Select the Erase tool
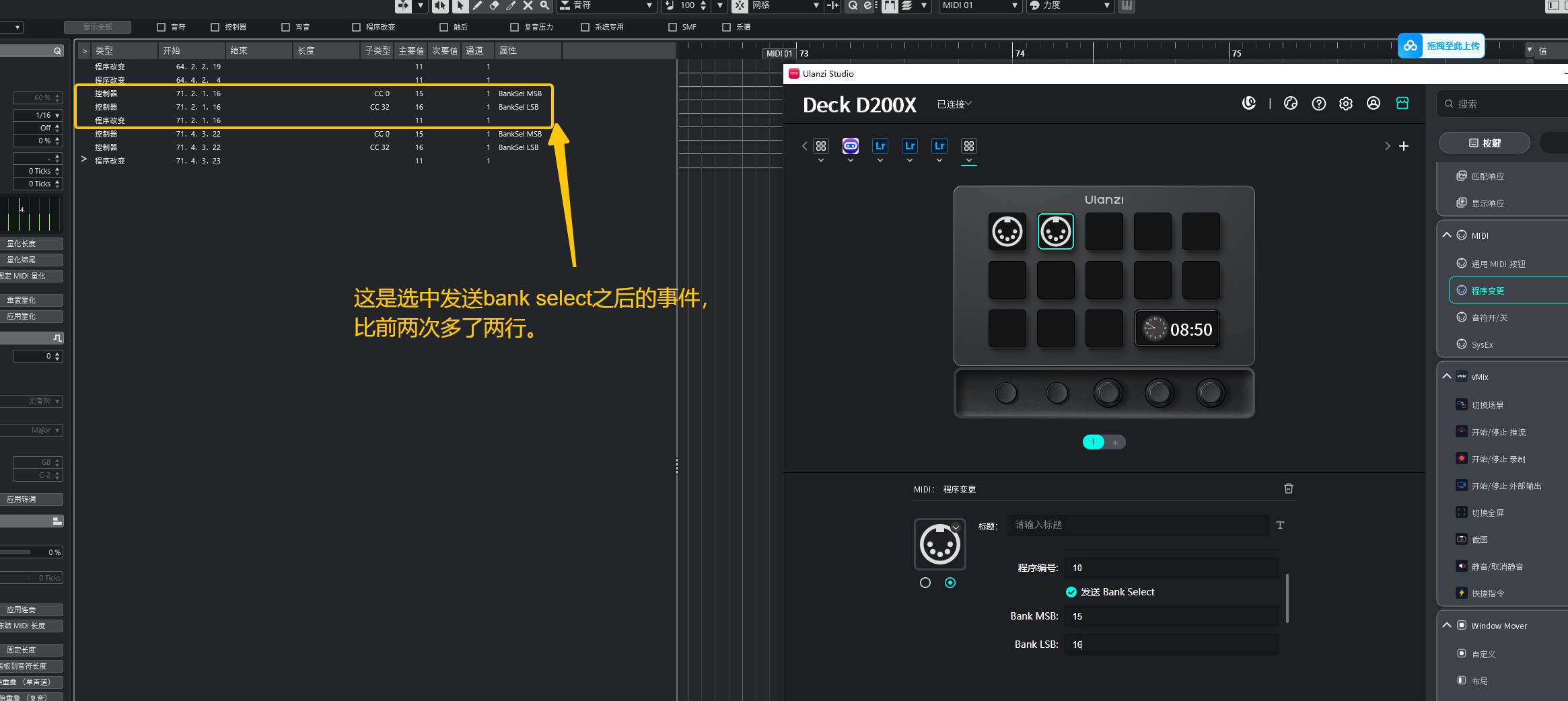Screen dimensions: 1568x701 [494, 5]
